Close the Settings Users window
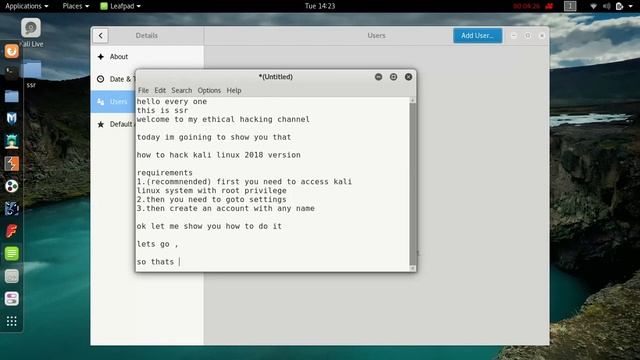The height and width of the screenshot is (360, 640). click(x=542, y=36)
